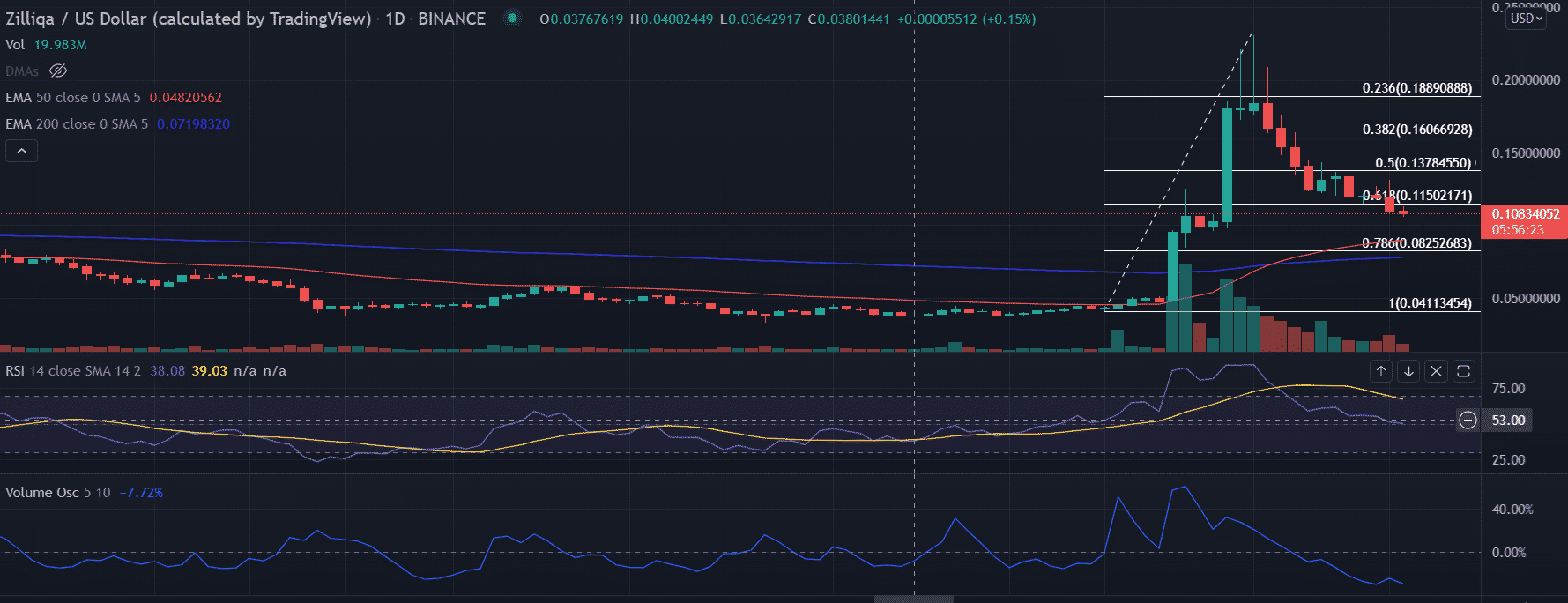
Task: Open the USD currency dropdown
Action: (1527, 19)
